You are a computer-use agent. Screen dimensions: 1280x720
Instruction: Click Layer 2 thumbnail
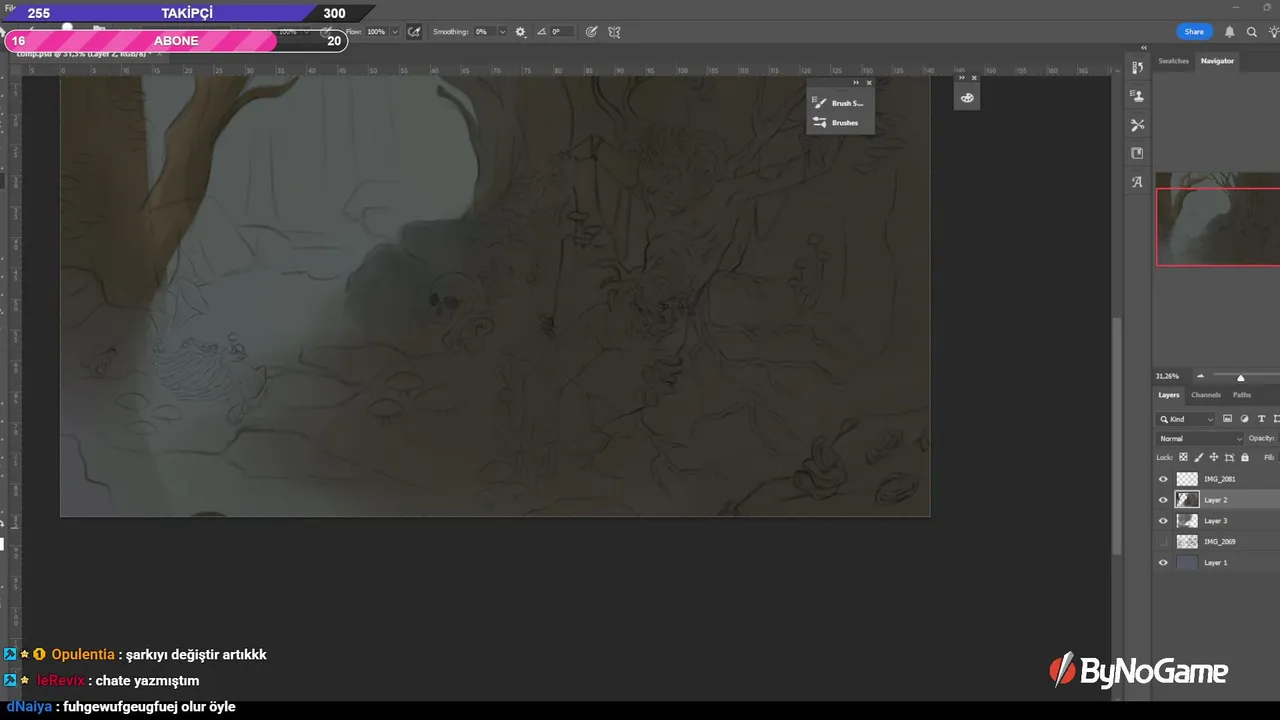tap(1187, 500)
